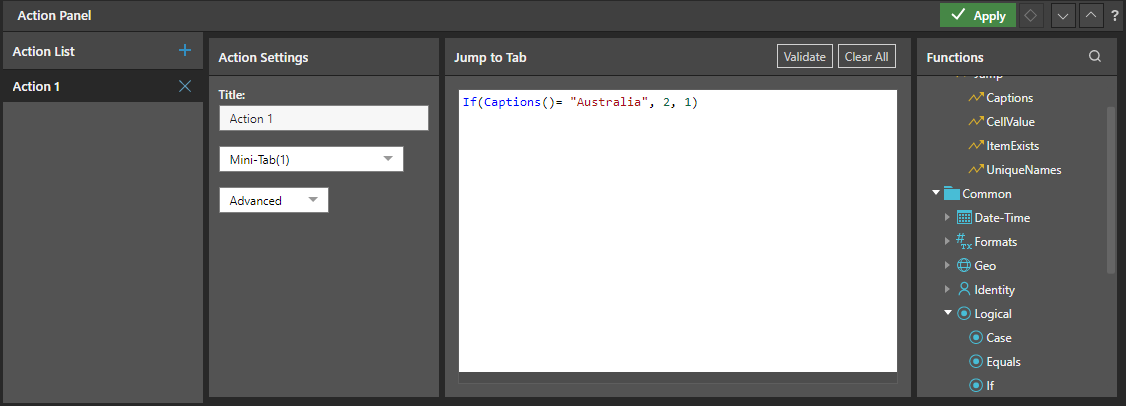Select the Case function label

click(x=999, y=338)
